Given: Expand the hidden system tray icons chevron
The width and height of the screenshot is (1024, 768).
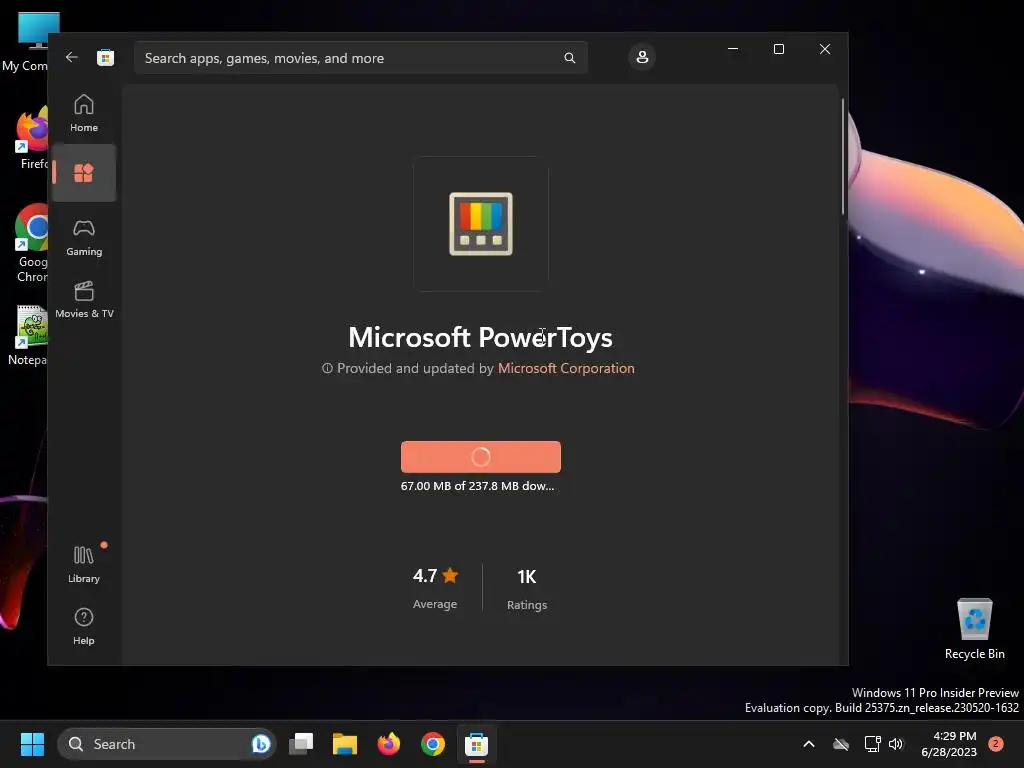Looking at the screenshot, I should coord(808,744).
